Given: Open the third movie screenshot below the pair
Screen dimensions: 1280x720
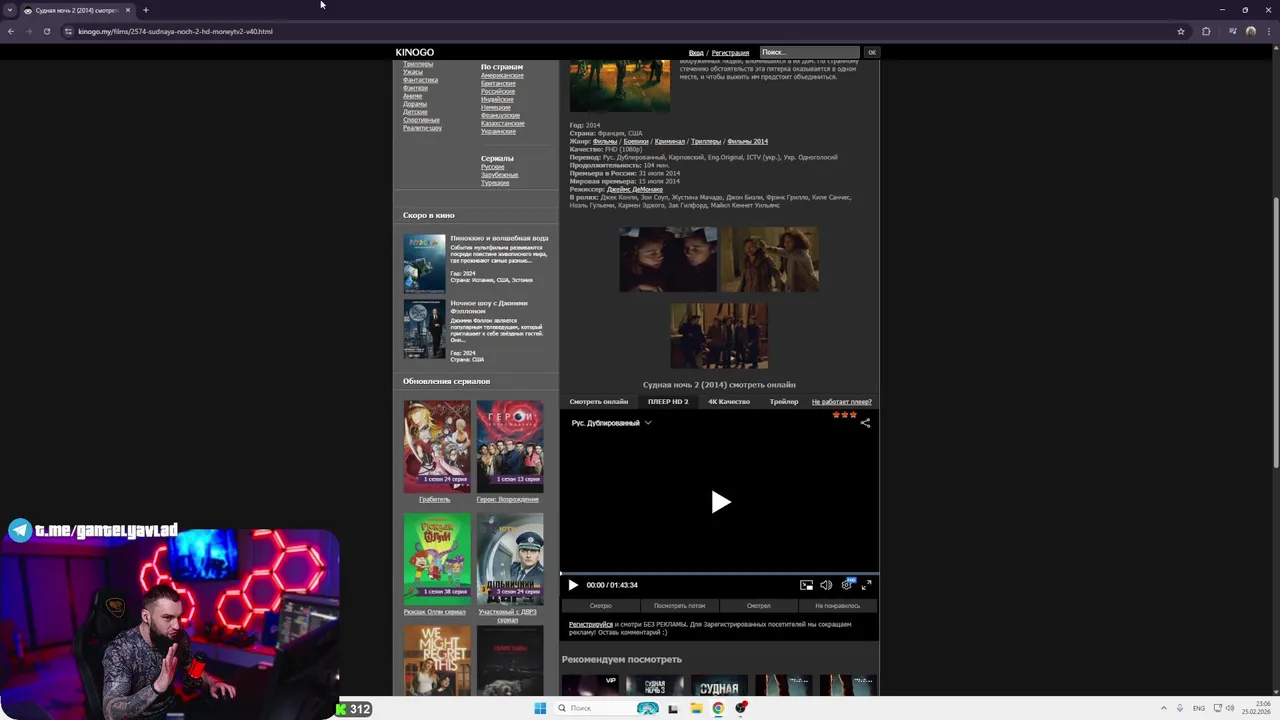Looking at the screenshot, I should (x=719, y=336).
